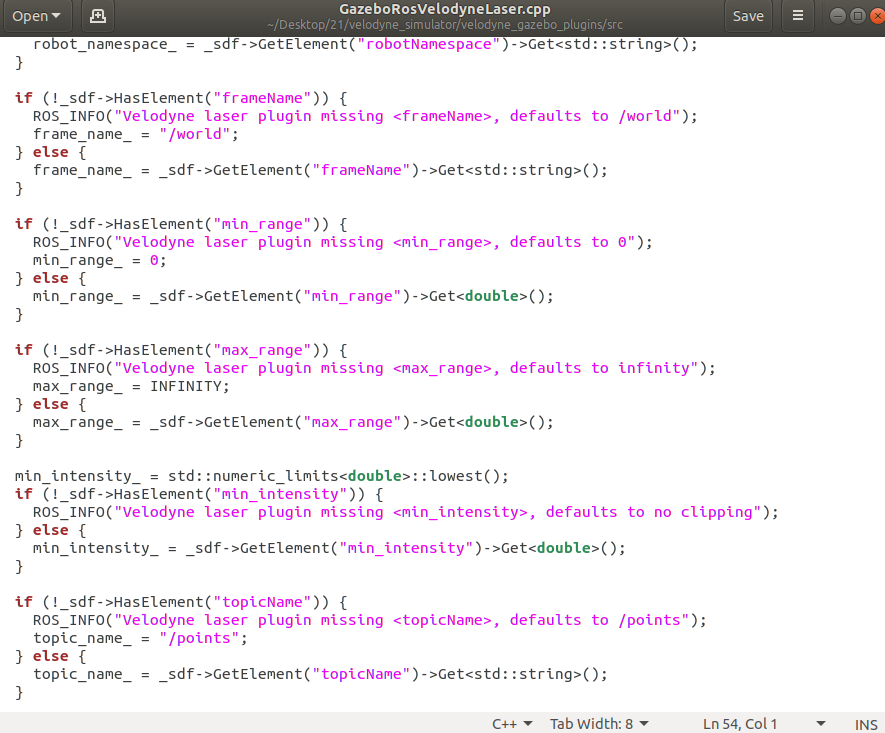Click the GazeboRosVelodyneLaser.cpp title
The image size is (885, 733).
point(445,9)
